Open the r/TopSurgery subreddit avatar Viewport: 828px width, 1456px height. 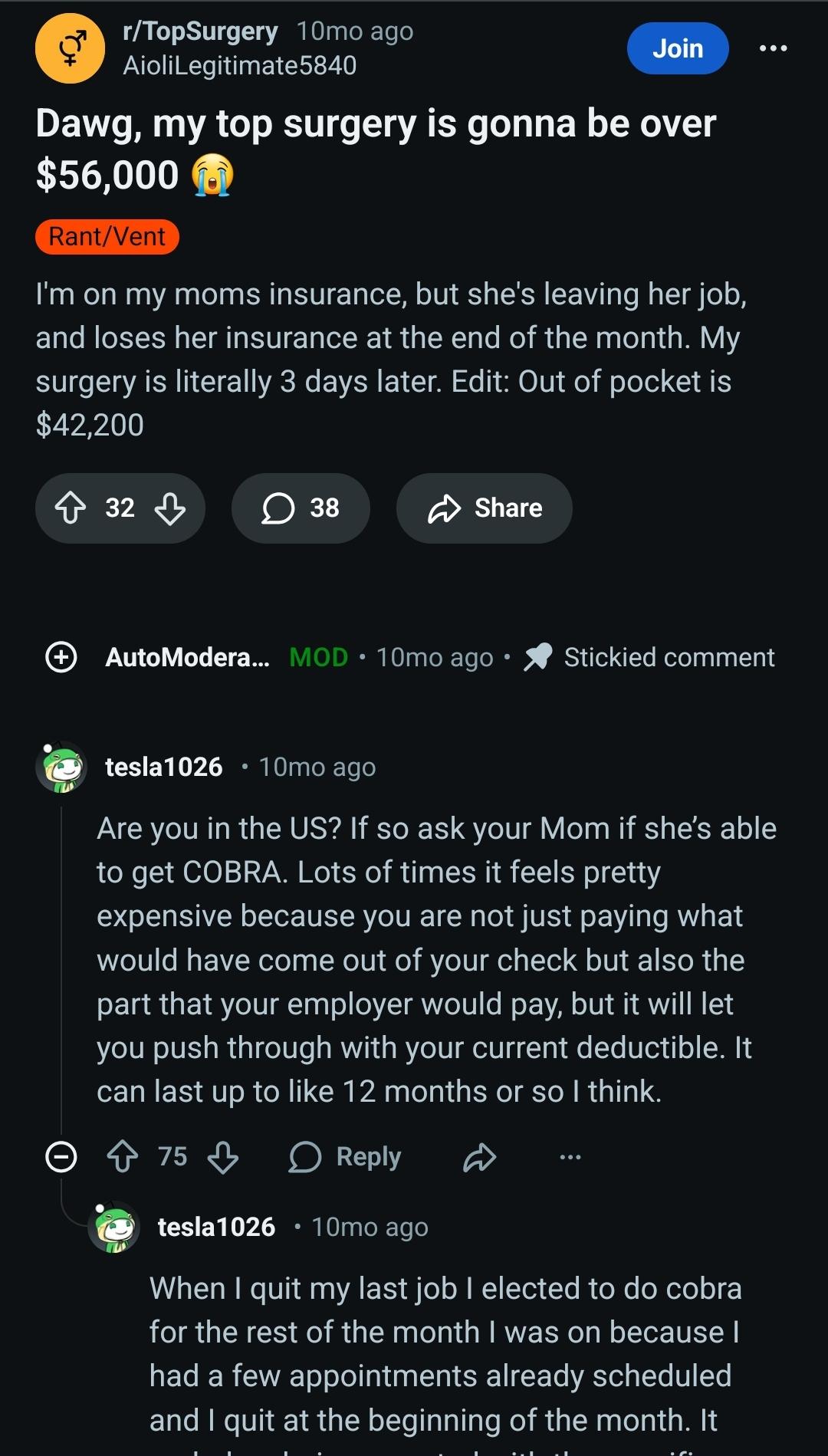click(70, 48)
